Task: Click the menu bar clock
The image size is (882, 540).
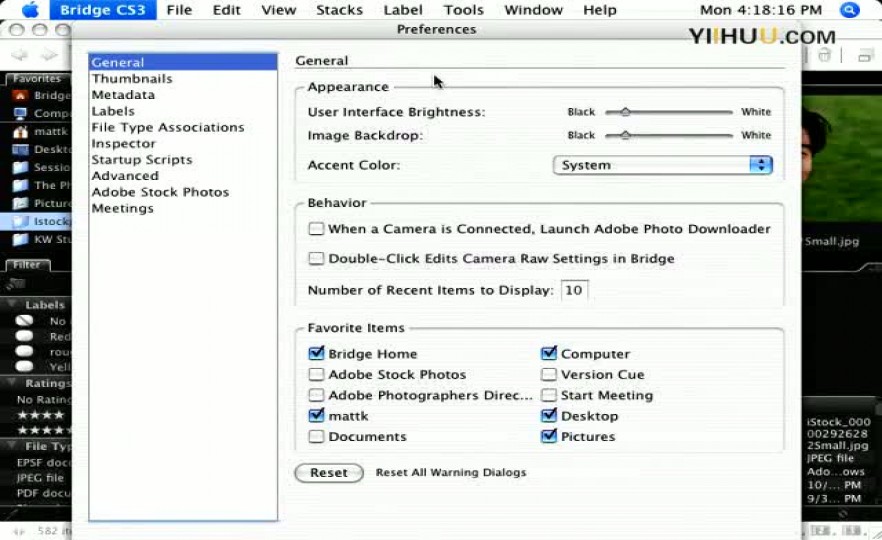Action: 760,10
